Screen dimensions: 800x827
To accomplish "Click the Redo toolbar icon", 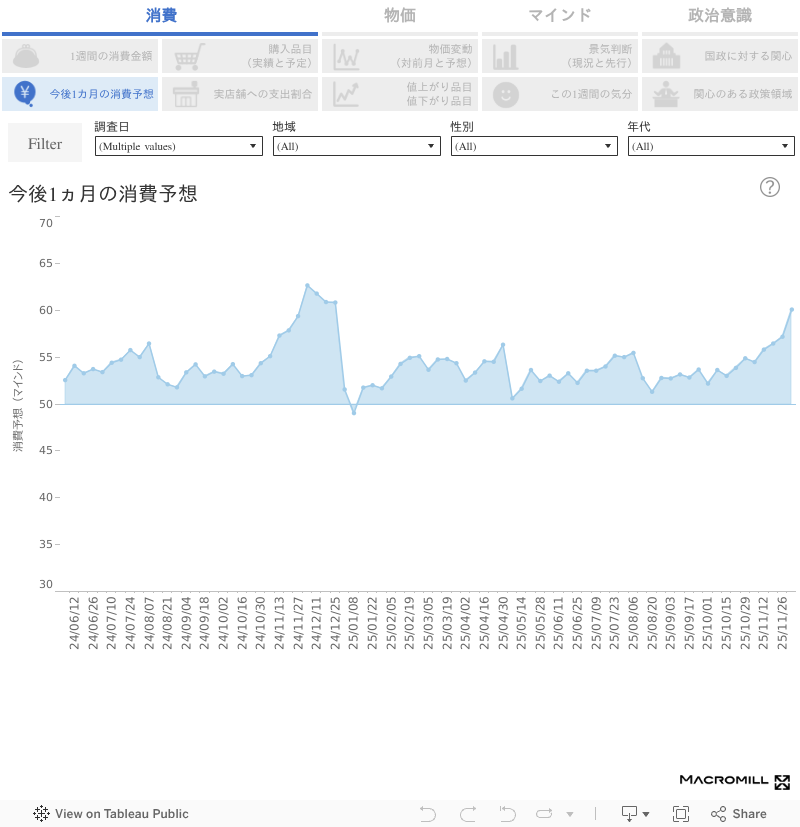I will pyautogui.click(x=468, y=814).
